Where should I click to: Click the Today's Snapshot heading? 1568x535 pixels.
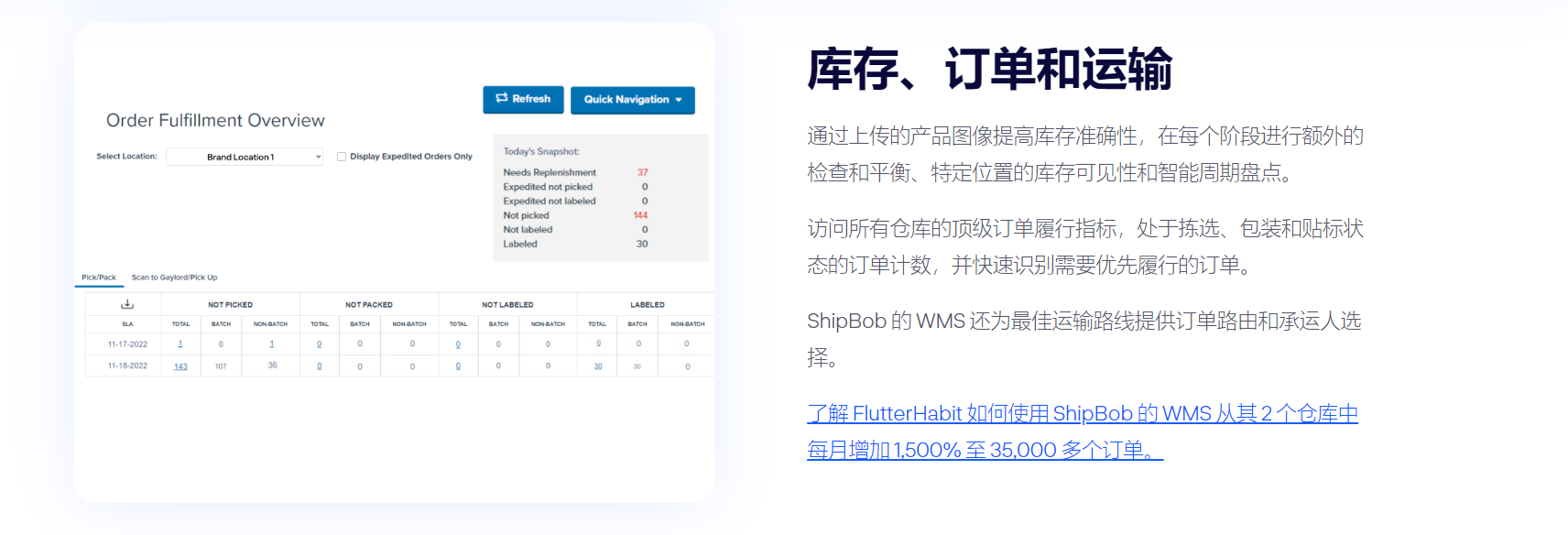click(541, 151)
